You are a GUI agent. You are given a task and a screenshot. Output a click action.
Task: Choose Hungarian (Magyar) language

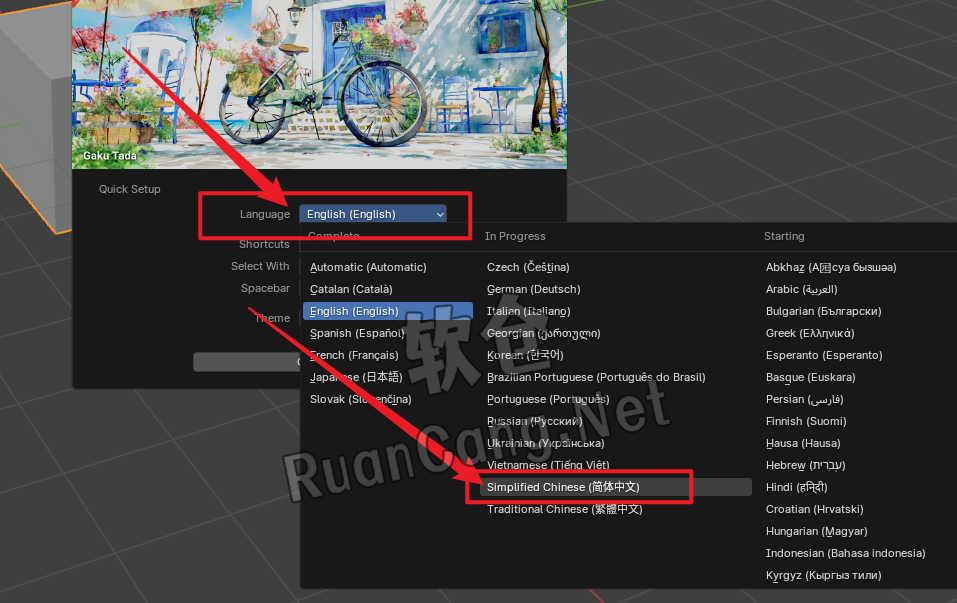(x=816, y=531)
